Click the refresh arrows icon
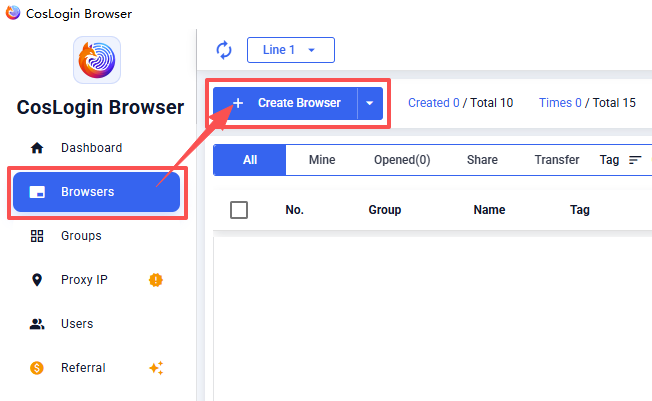Screen dimensions: 652x401 pyautogui.click(x=224, y=50)
